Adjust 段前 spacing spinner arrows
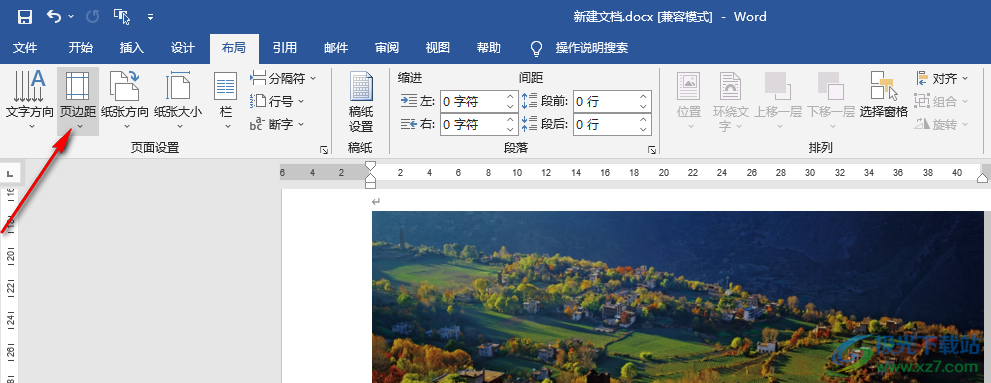Image resolution: width=991 pixels, height=383 pixels. [644, 101]
